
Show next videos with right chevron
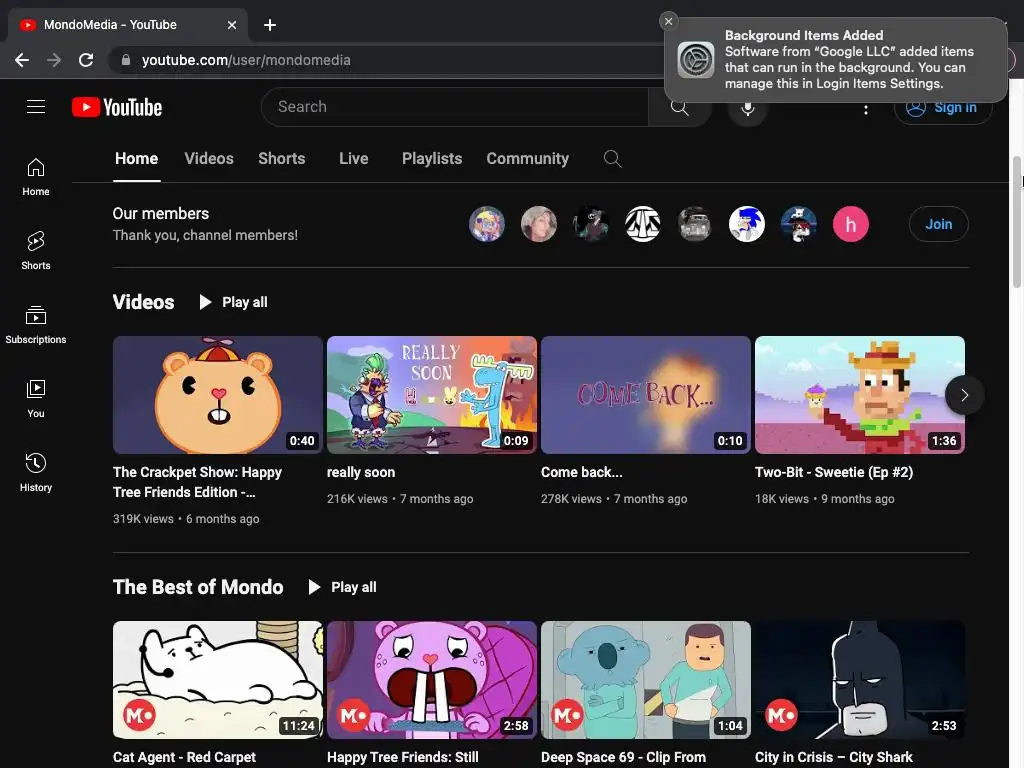(x=964, y=394)
